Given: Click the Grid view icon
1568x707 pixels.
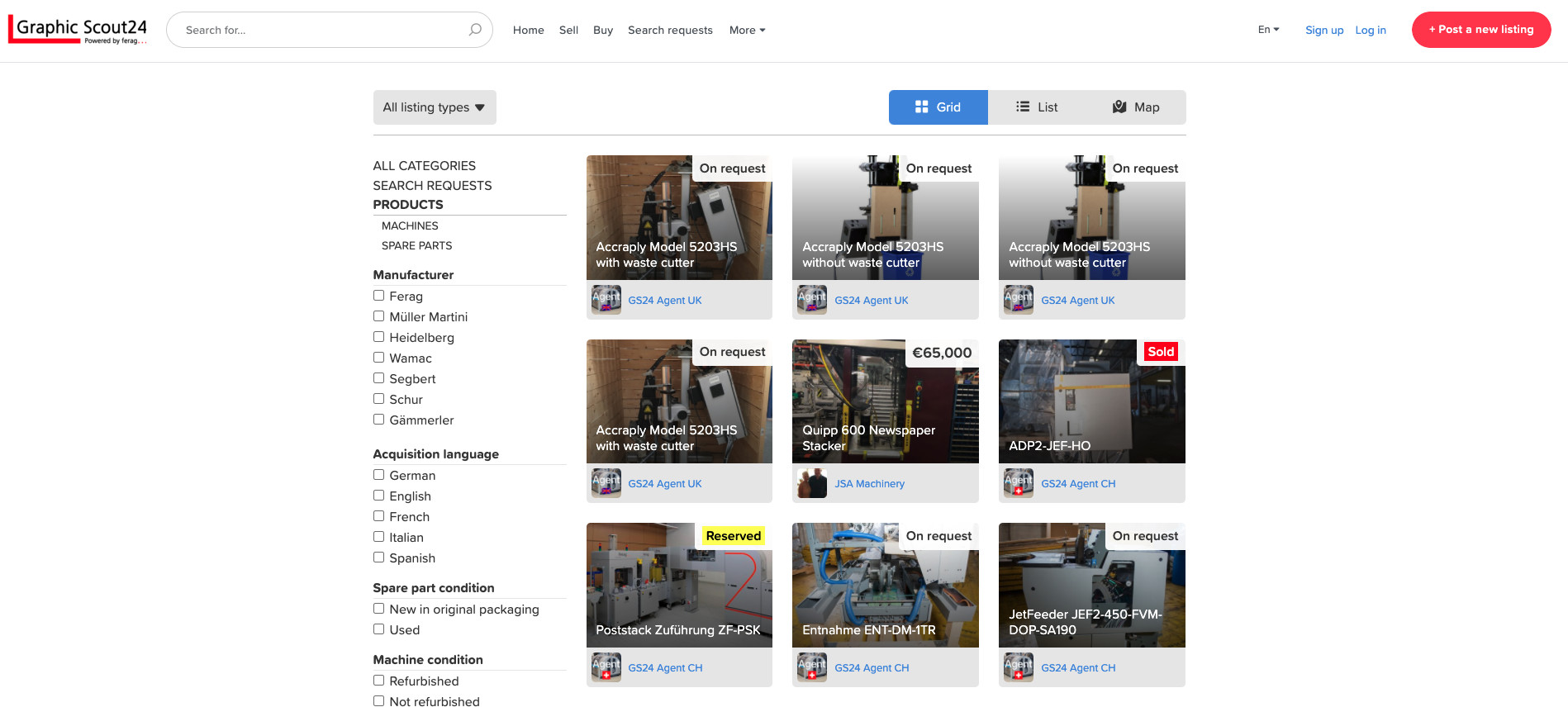Looking at the screenshot, I should coord(922,107).
